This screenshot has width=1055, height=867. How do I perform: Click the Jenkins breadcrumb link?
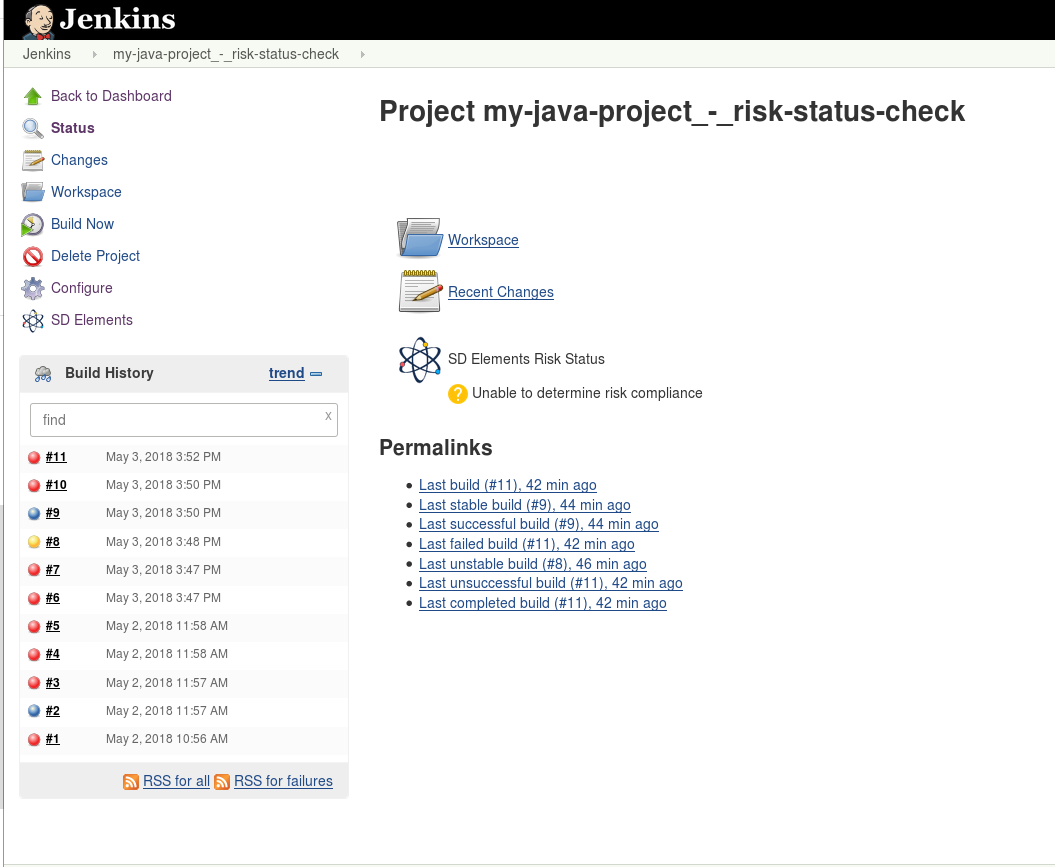point(46,54)
